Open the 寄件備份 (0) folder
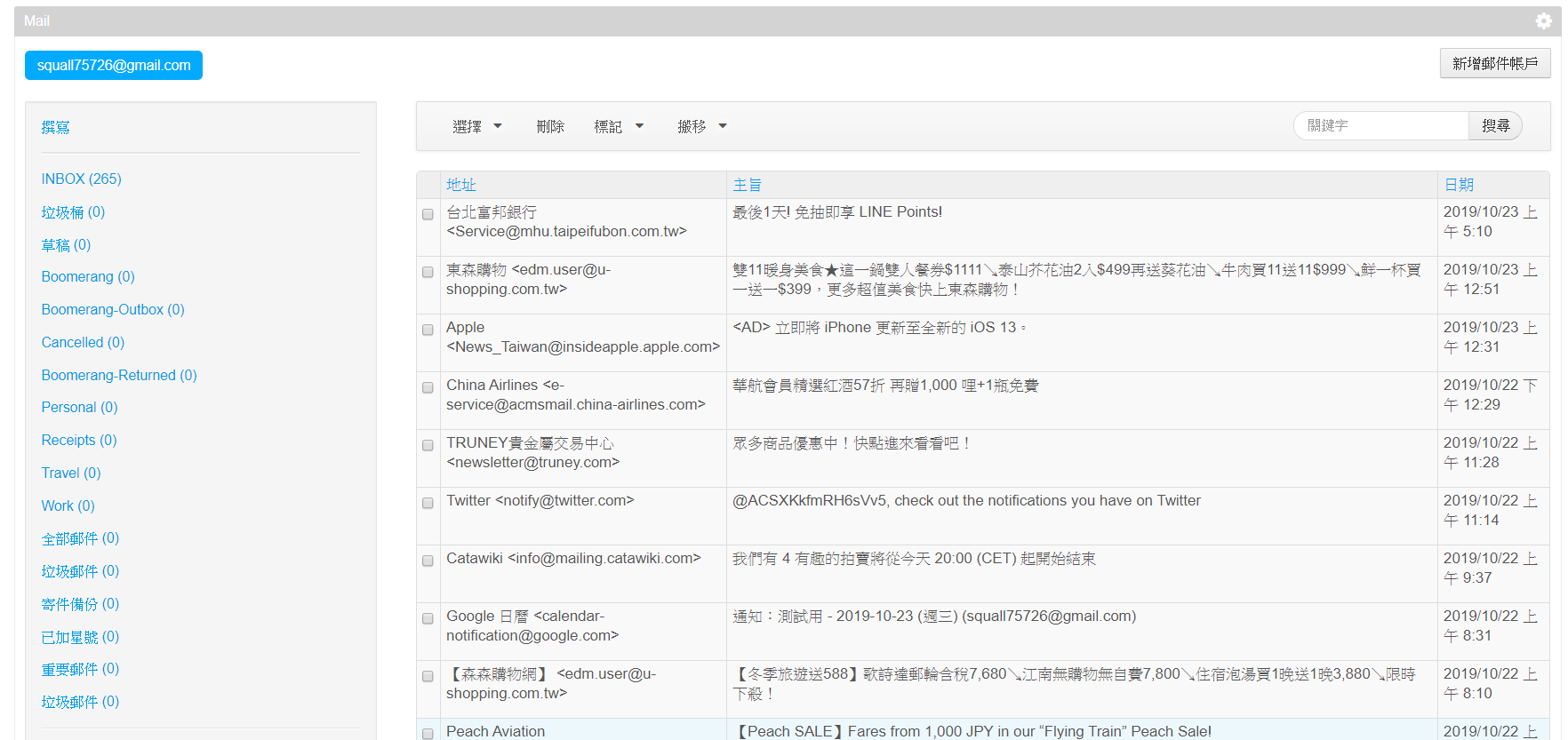The image size is (1568, 740). click(x=80, y=604)
